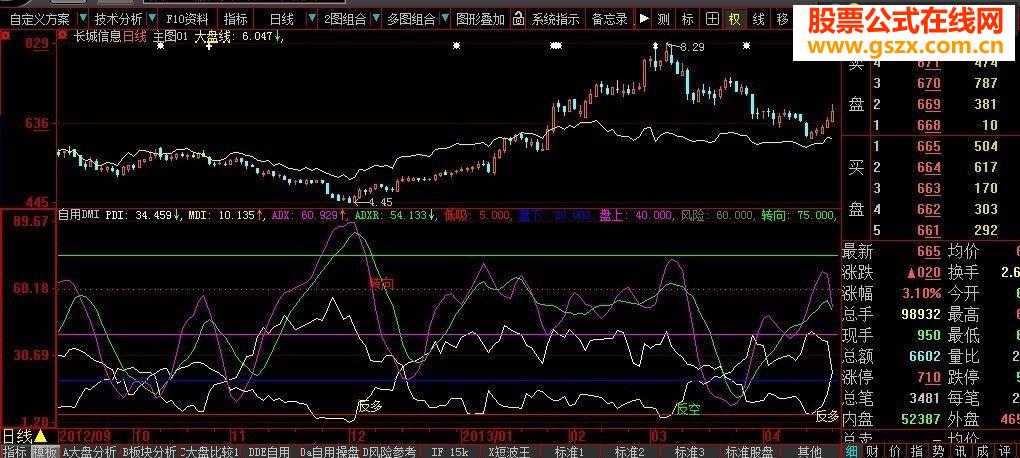Click the 日线 label at bottom left
Viewport: 1020px width, 458px height.
(18, 436)
